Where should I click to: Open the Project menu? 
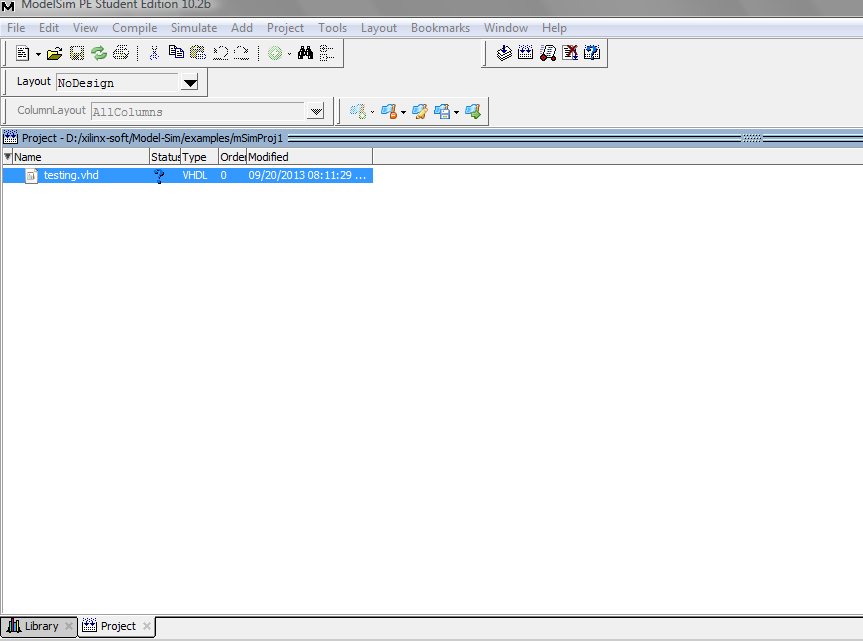(285, 28)
